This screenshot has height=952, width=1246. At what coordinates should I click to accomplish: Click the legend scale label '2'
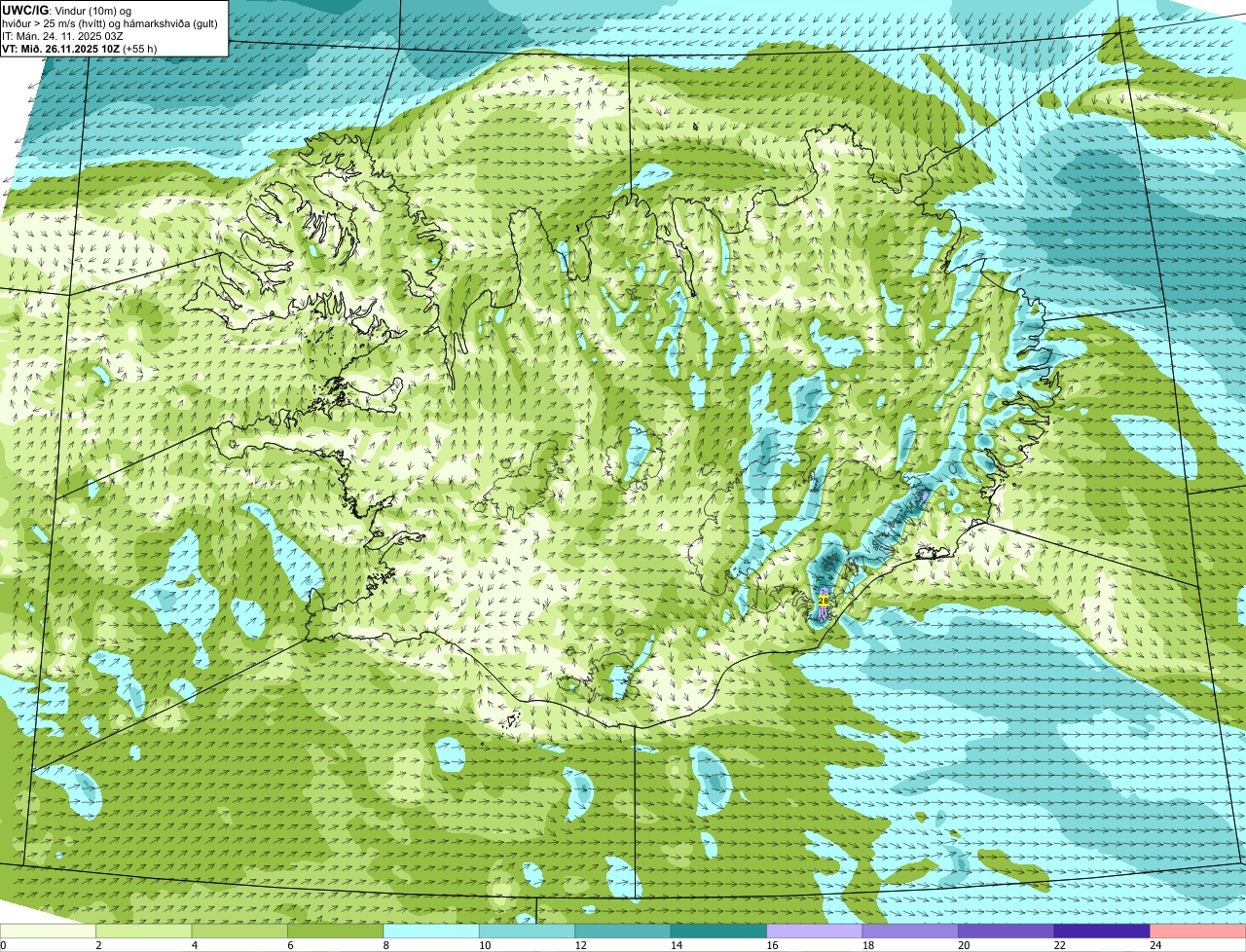click(x=98, y=945)
